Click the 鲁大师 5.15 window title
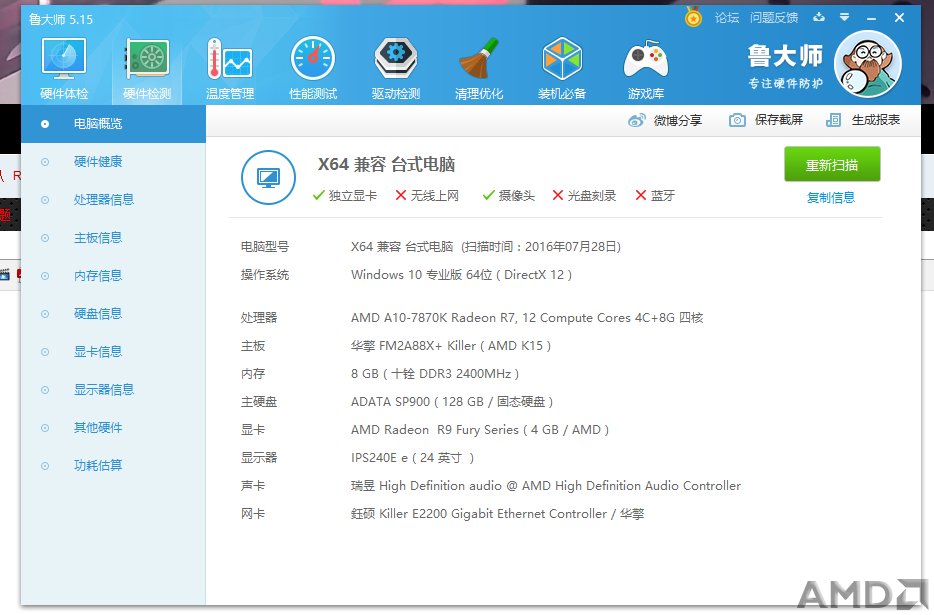 [x=61, y=20]
